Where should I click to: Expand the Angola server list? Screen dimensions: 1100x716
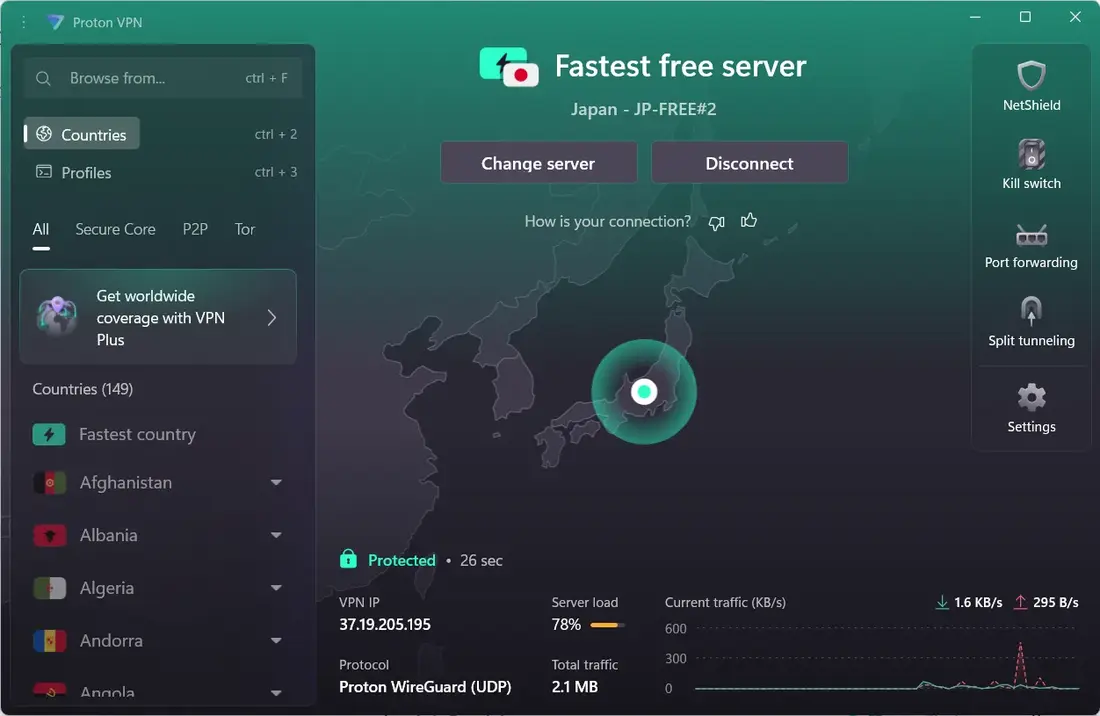click(276, 693)
